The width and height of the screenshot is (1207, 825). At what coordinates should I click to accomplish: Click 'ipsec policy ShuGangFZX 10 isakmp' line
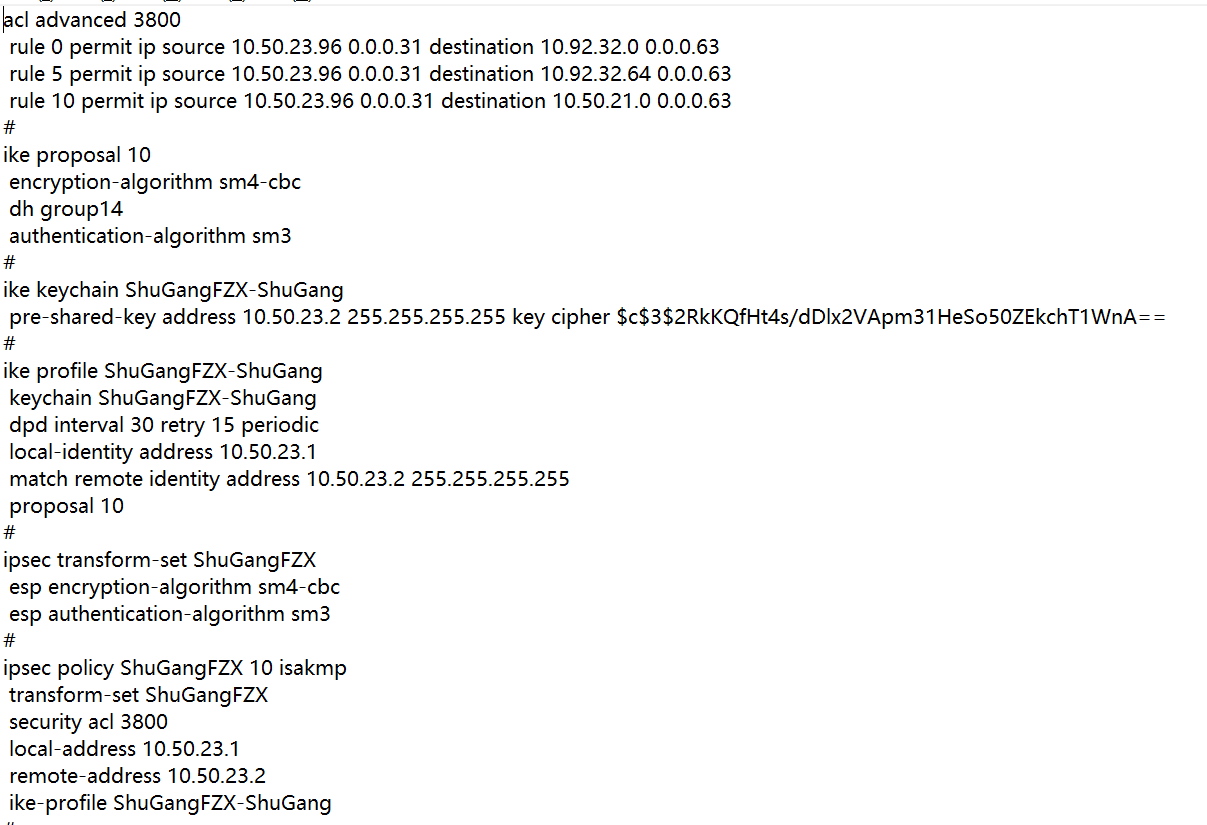pyautogui.click(x=175, y=668)
